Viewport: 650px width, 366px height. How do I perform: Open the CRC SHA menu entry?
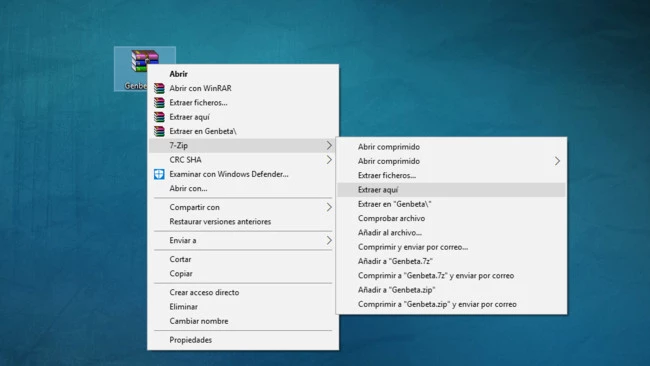click(243, 160)
